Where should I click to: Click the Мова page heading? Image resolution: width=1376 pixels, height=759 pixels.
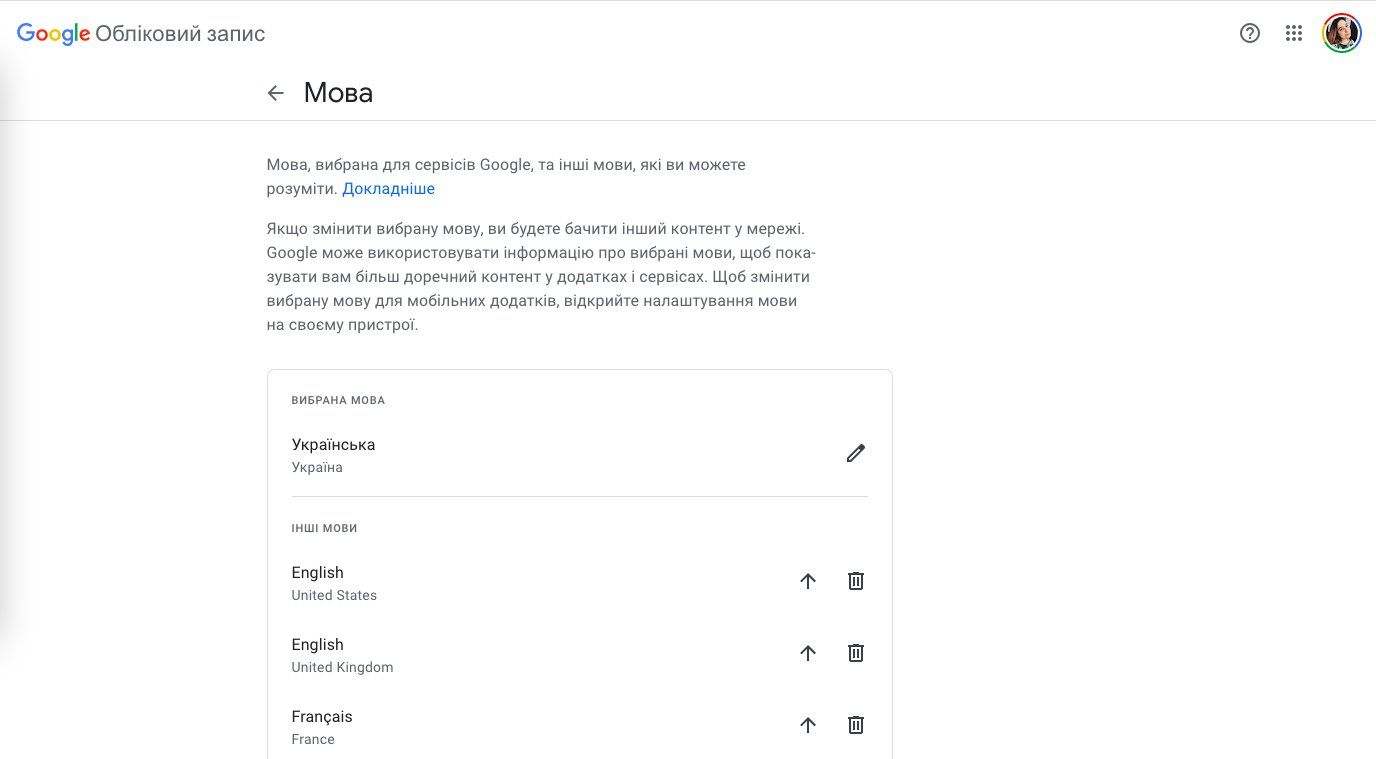click(338, 93)
